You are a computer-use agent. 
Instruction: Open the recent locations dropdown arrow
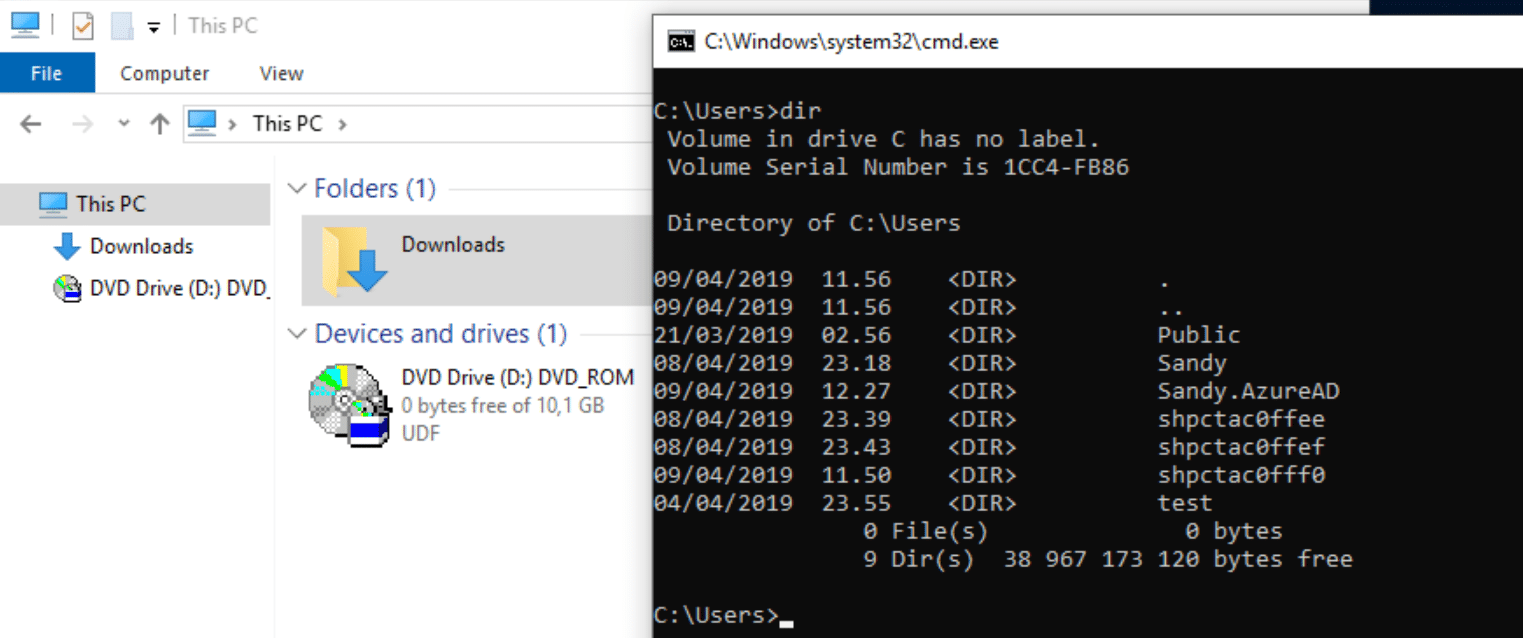click(x=124, y=124)
